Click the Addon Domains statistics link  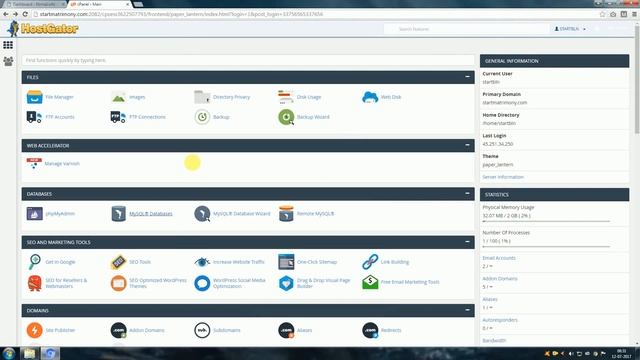click(500, 279)
